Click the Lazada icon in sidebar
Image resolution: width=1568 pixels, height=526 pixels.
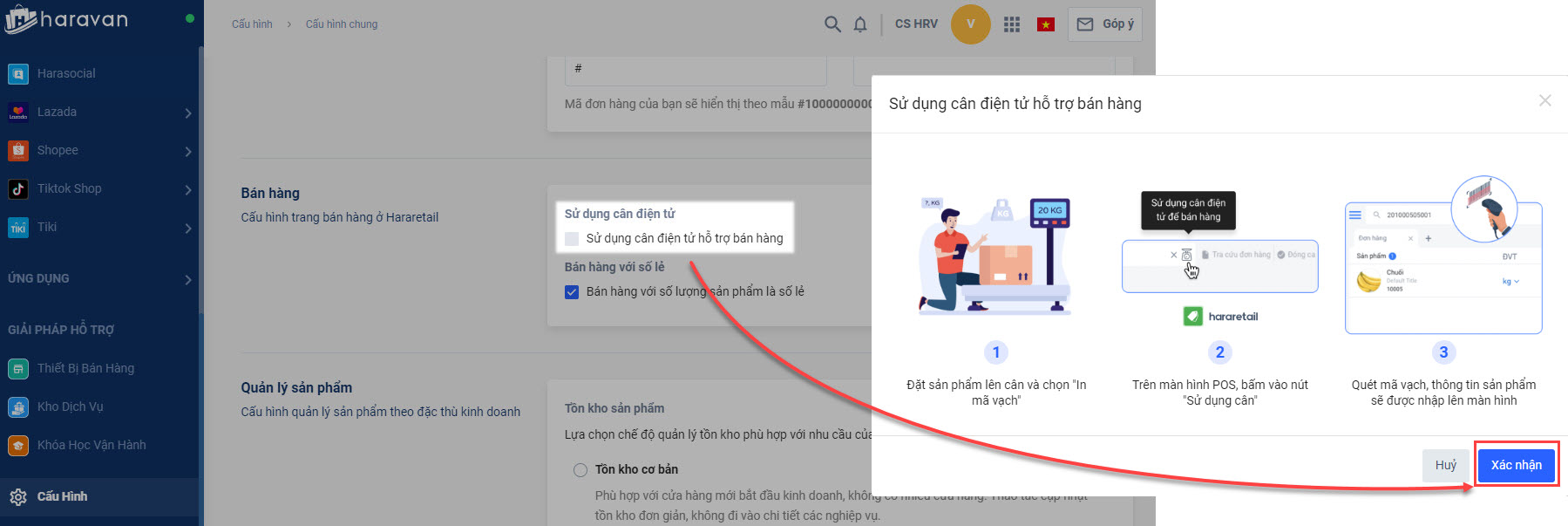pyautogui.click(x=18, y=113)
